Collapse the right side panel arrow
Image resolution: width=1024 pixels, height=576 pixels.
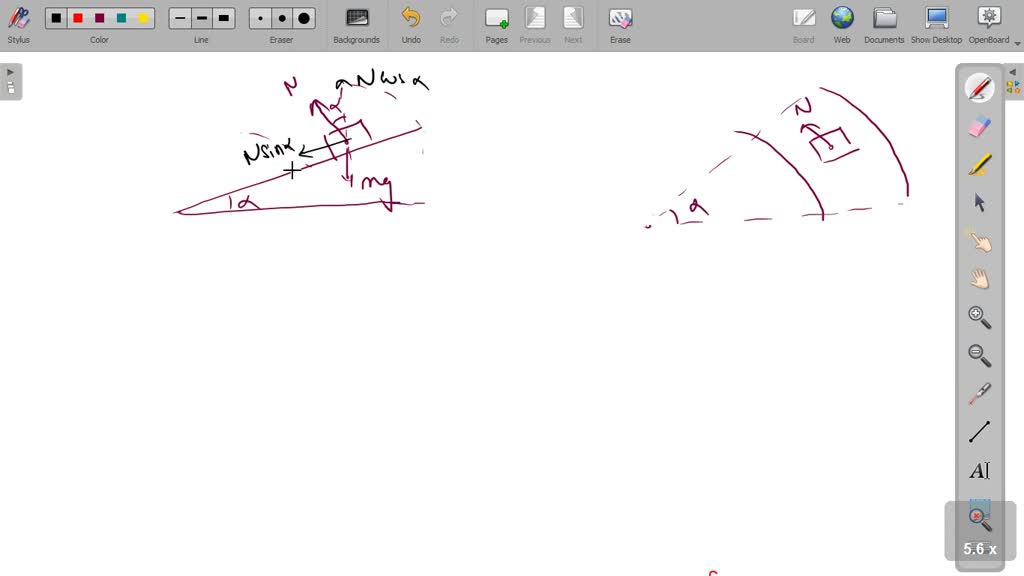coord(1012,72)
